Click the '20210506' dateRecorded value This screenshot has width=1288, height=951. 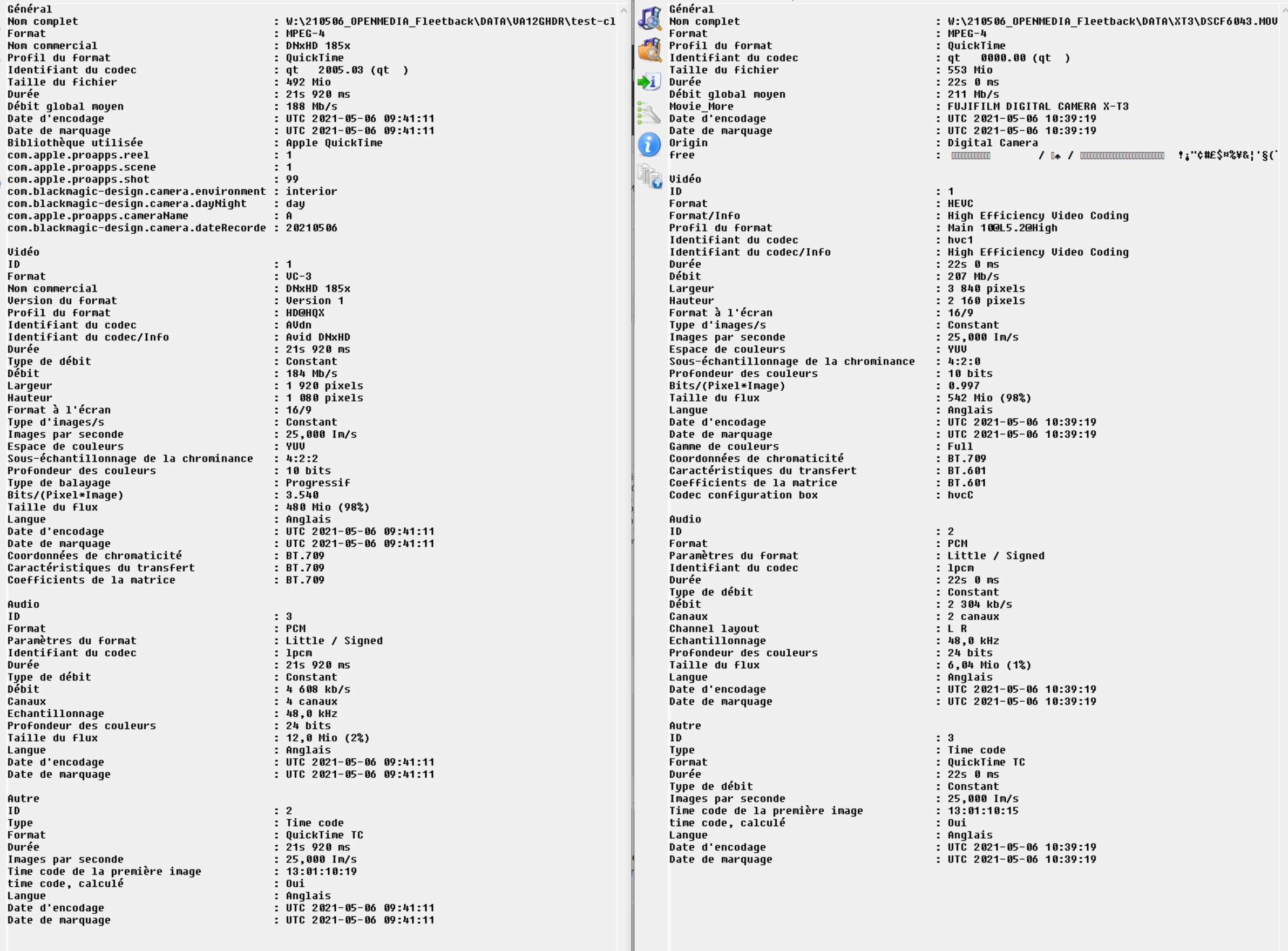[311, 228]
